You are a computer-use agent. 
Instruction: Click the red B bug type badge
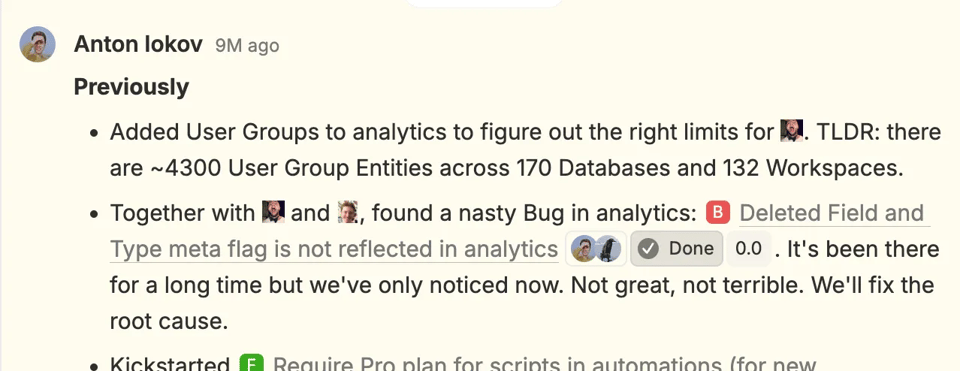718,212
